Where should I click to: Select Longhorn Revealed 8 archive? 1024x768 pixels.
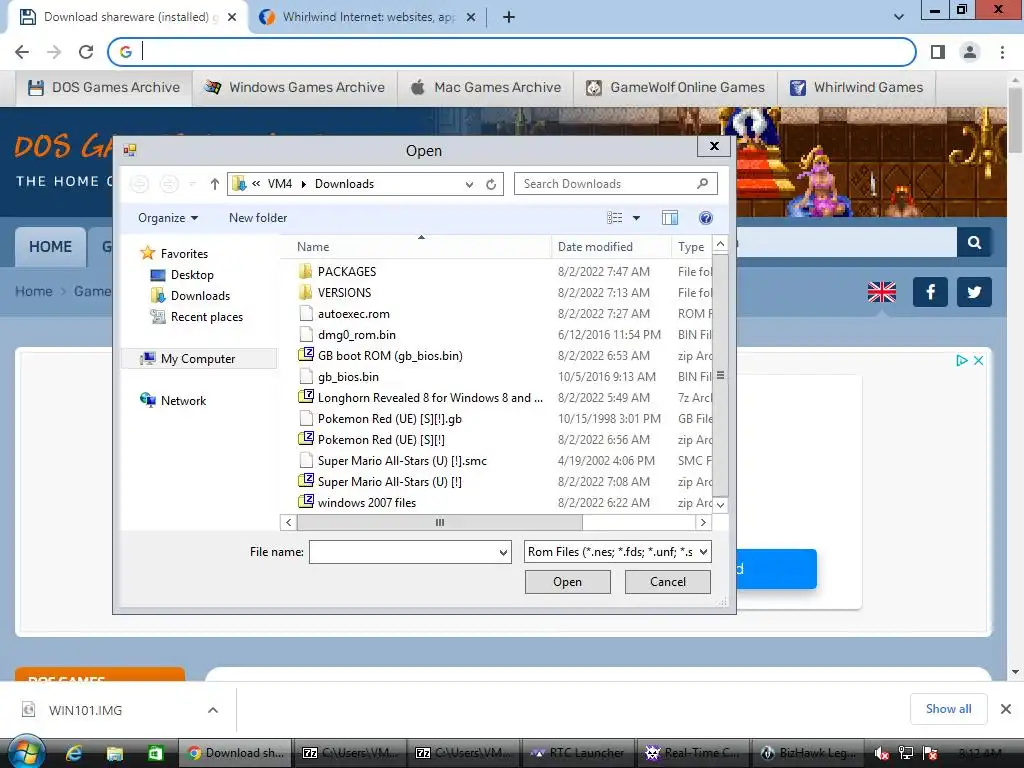(x=430, y=398)
